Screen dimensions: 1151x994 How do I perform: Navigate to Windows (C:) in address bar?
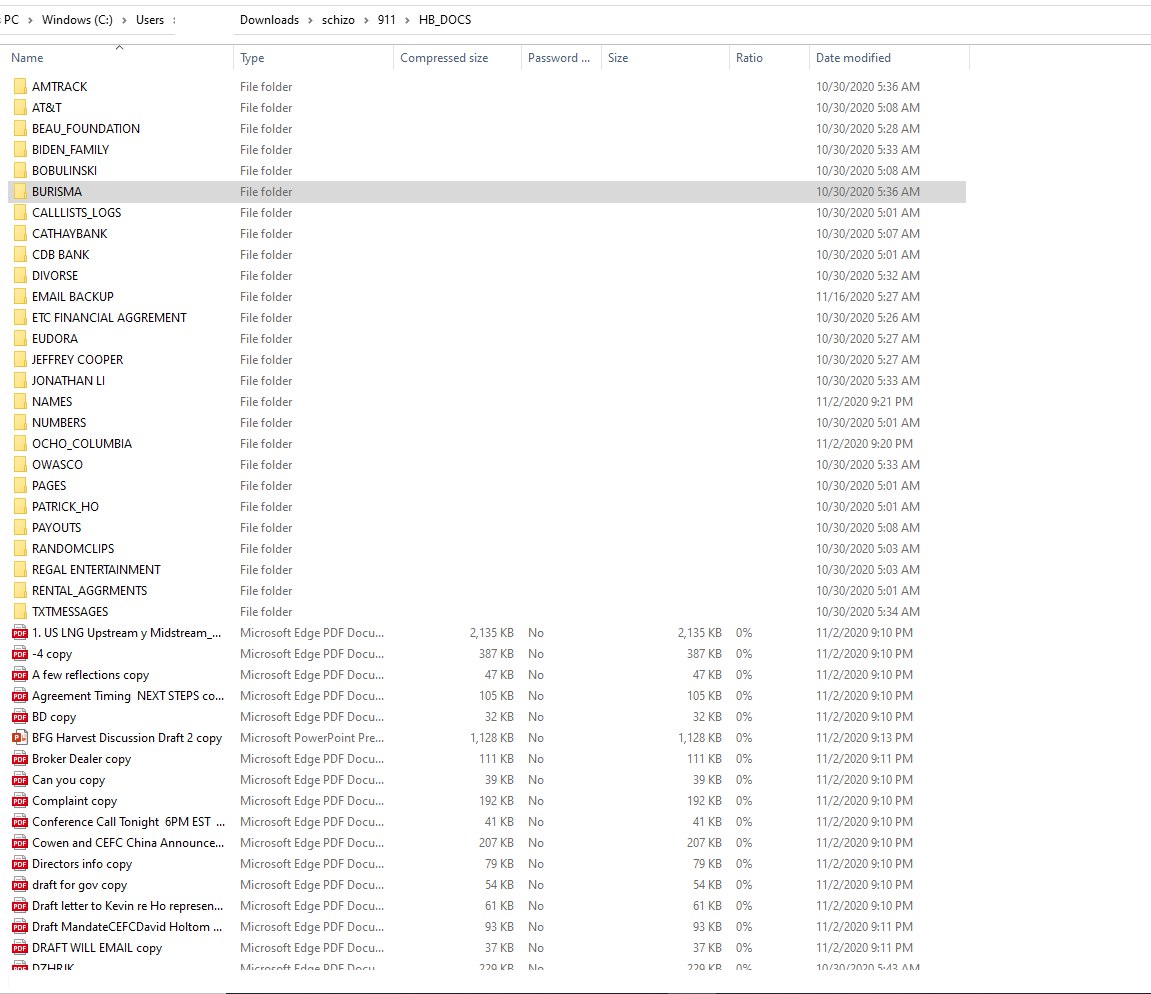click(x=77, y=20)
